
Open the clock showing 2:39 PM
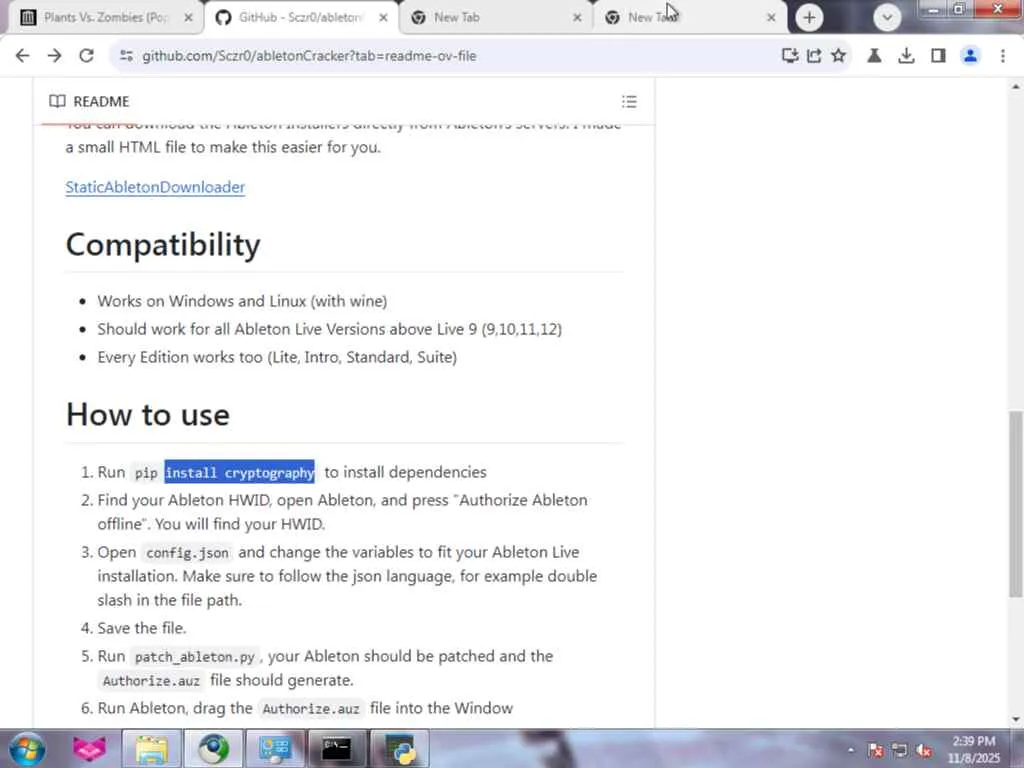tap(974, 749)
